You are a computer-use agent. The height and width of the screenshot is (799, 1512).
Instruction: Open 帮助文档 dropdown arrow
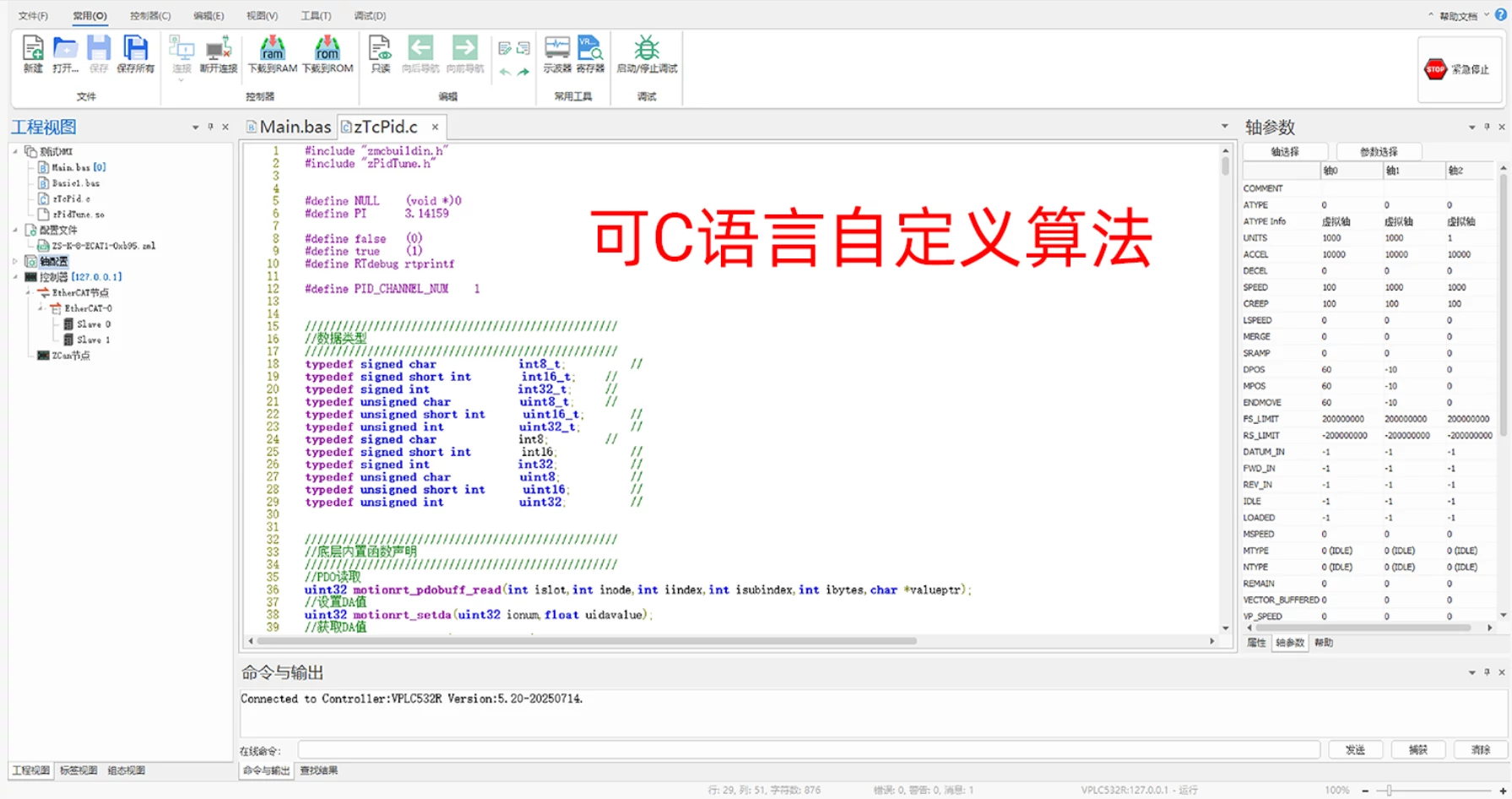tap(1487, 15)
